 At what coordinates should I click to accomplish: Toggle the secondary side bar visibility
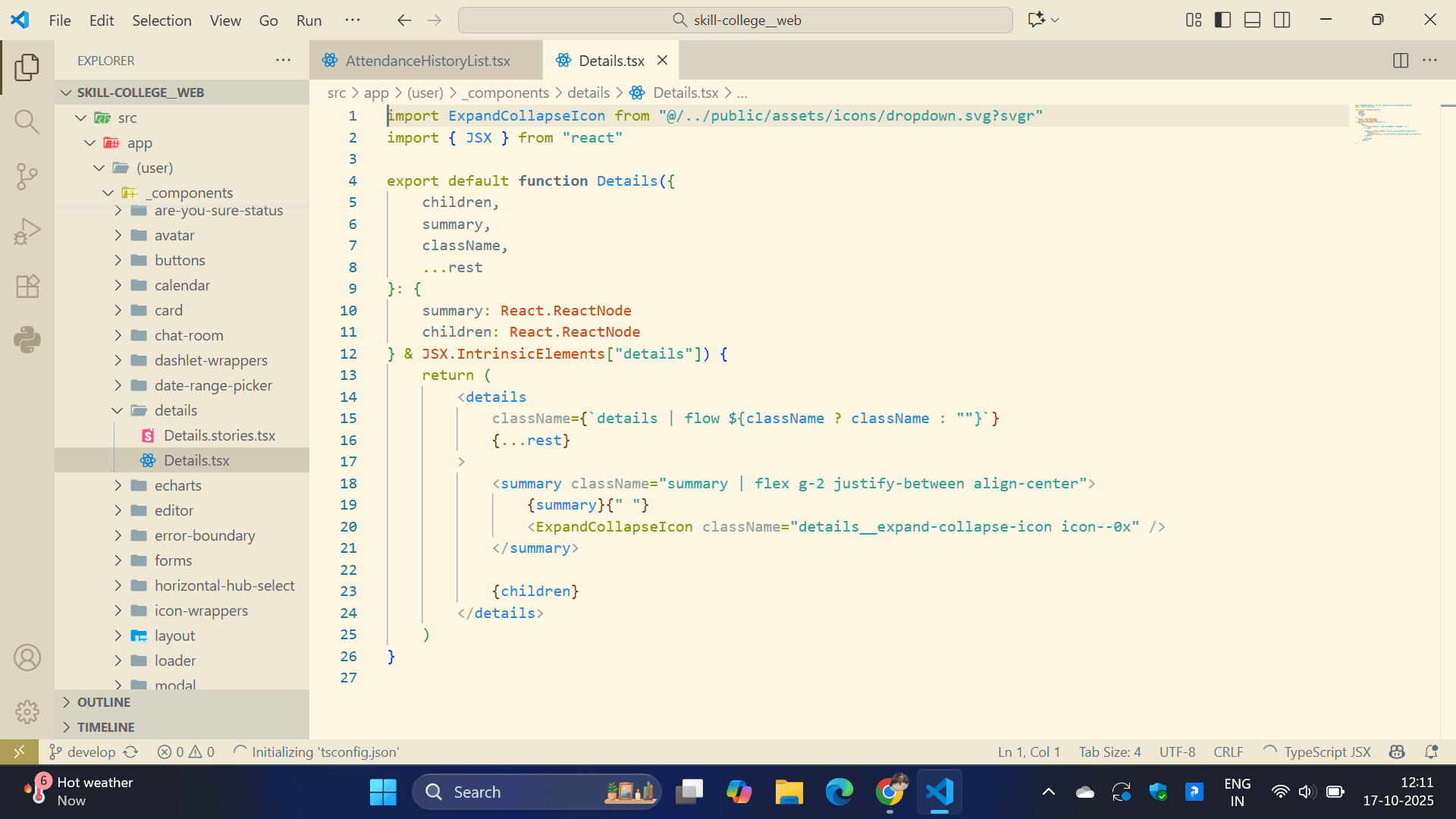1282,20
